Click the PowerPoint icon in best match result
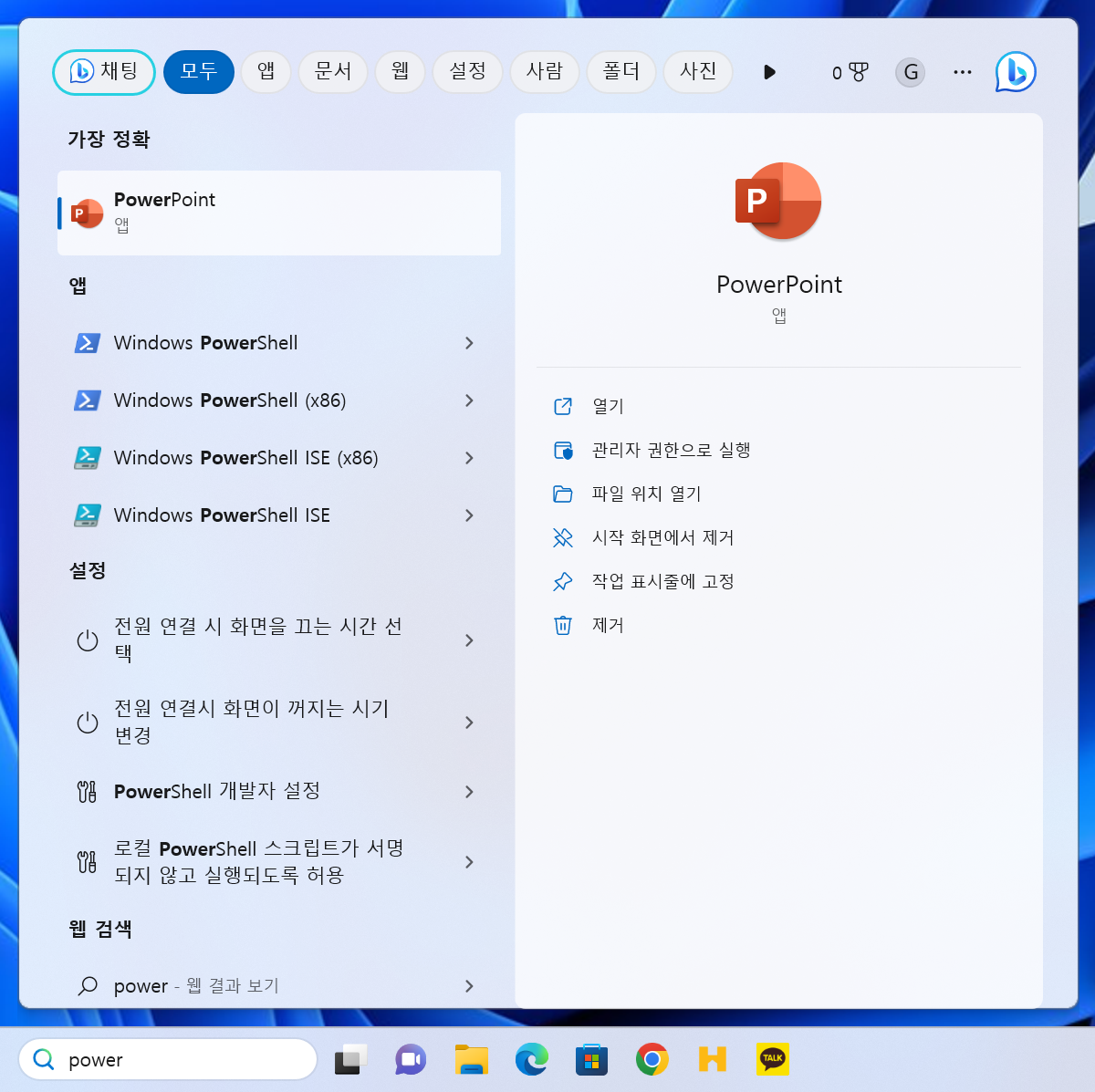Image resolution: width=1095 pixels, height=1092 pixels. (88, 213)
